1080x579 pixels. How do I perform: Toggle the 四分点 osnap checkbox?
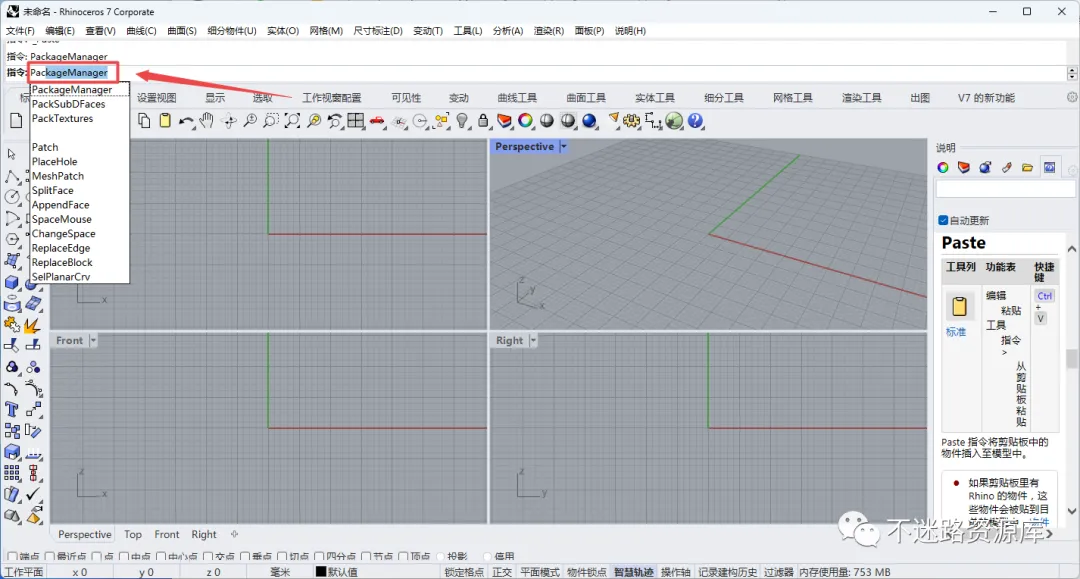[x=319, y=556]
